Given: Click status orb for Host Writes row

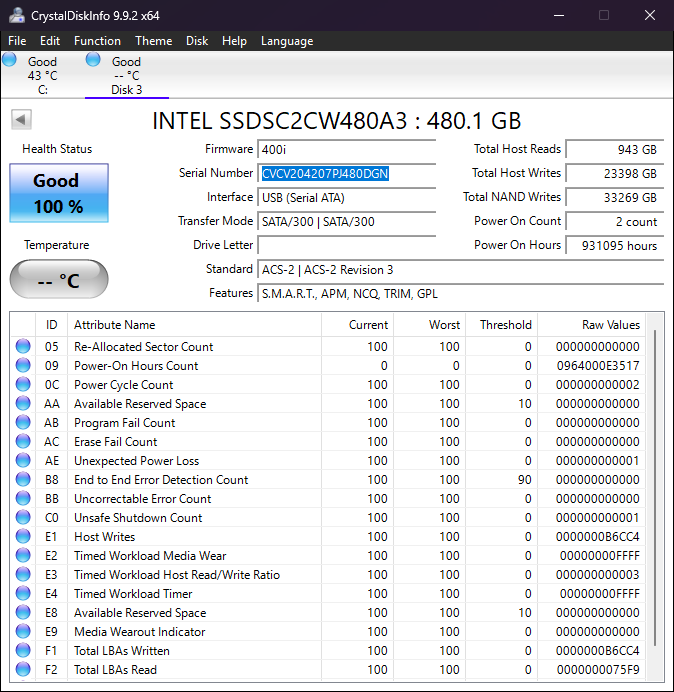Looking at the screenshot, I should 23,536.
